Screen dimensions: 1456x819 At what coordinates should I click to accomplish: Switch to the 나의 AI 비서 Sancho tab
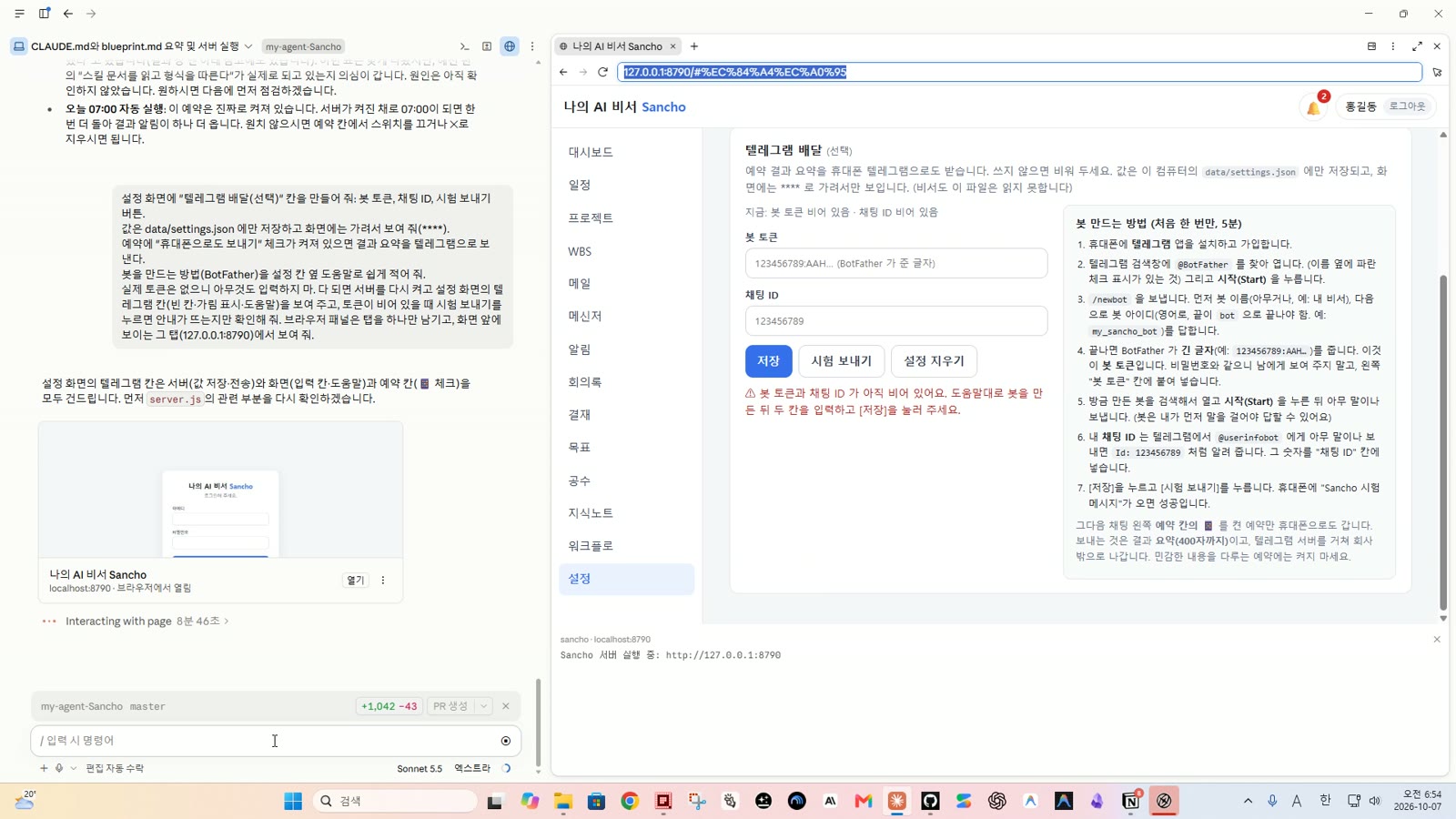[618, 46]
